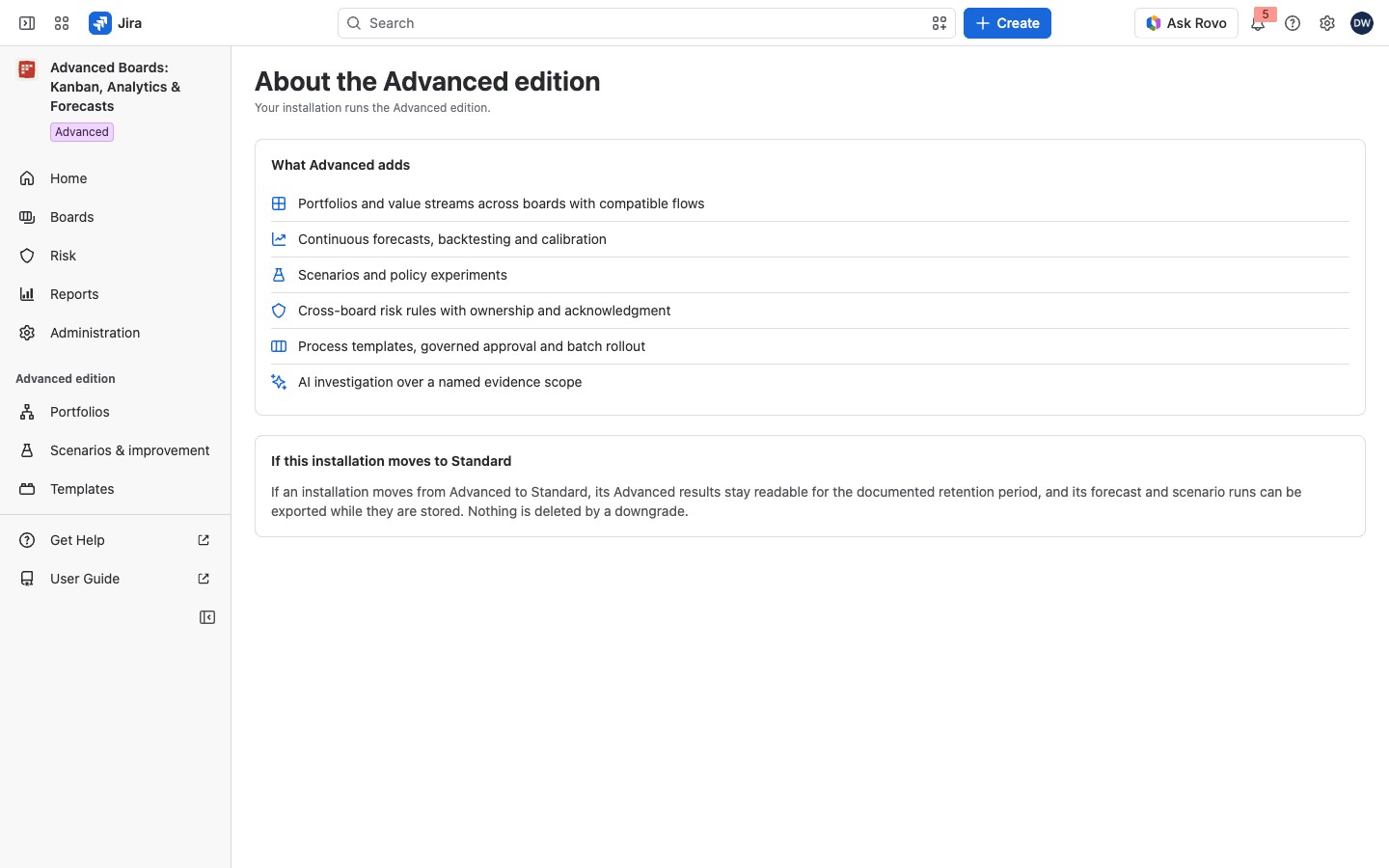This screenshot has height=868, width=1389.
Task: Click 'Scenarios and policy experiments' text
Action: pos(402,275)
